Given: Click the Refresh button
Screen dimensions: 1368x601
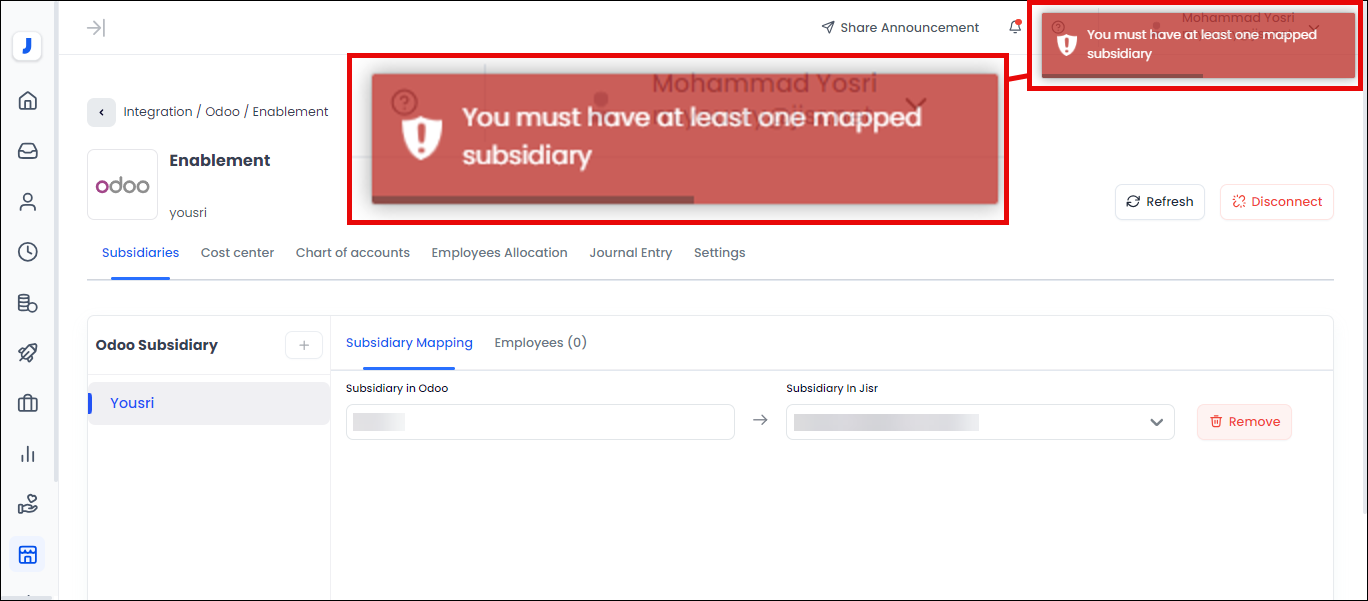Looking at the screenshot, I should click(x=1160, y=202).
